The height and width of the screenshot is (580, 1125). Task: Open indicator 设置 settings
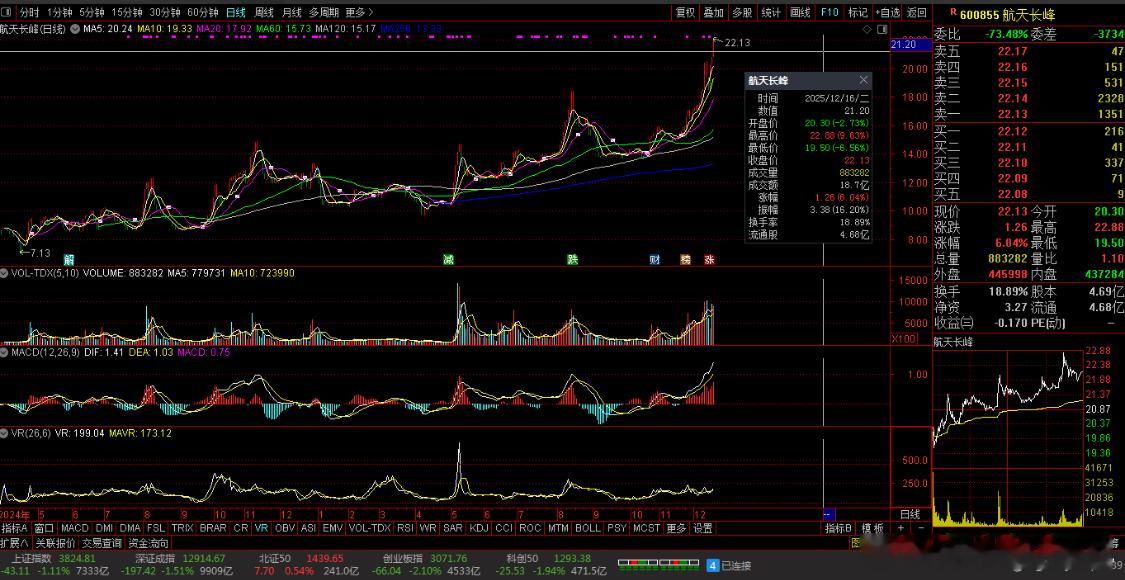tap(702, 528)
